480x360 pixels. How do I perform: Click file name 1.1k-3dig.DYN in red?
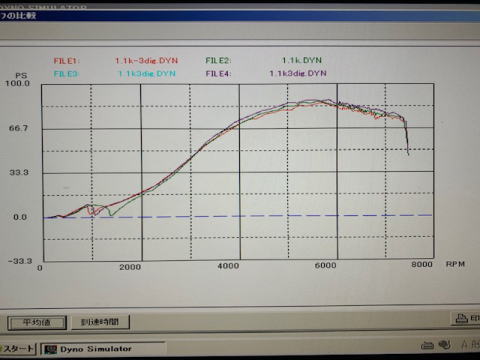[x=146, y=61]
